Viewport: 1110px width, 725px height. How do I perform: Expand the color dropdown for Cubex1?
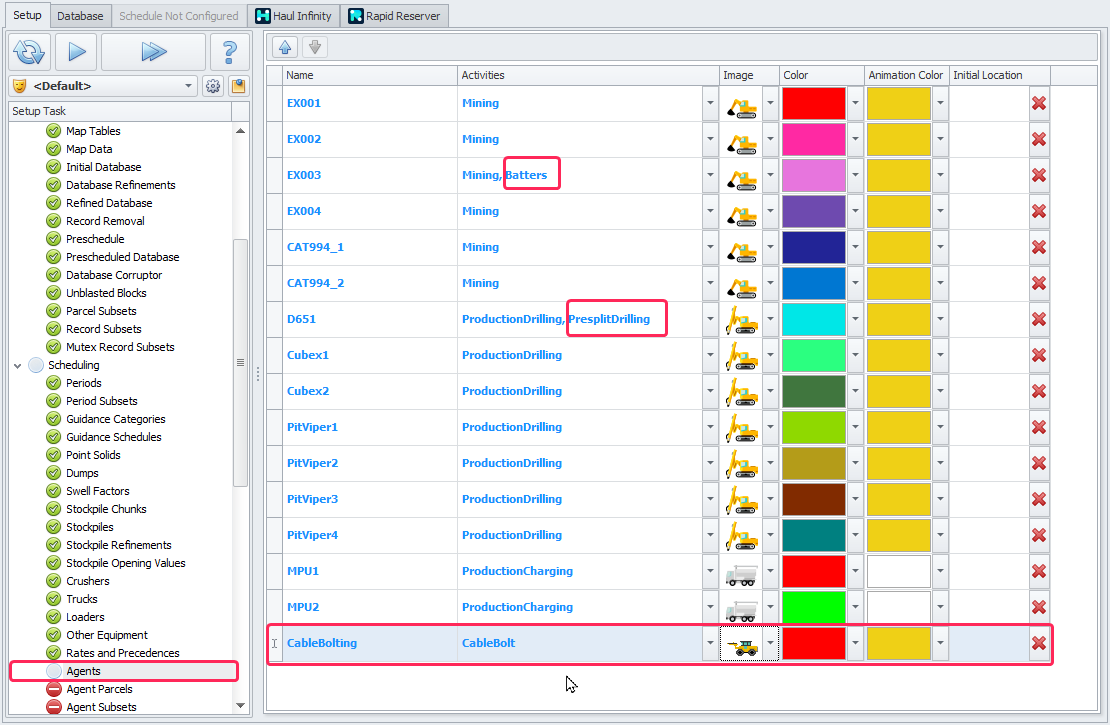point(855,355)
